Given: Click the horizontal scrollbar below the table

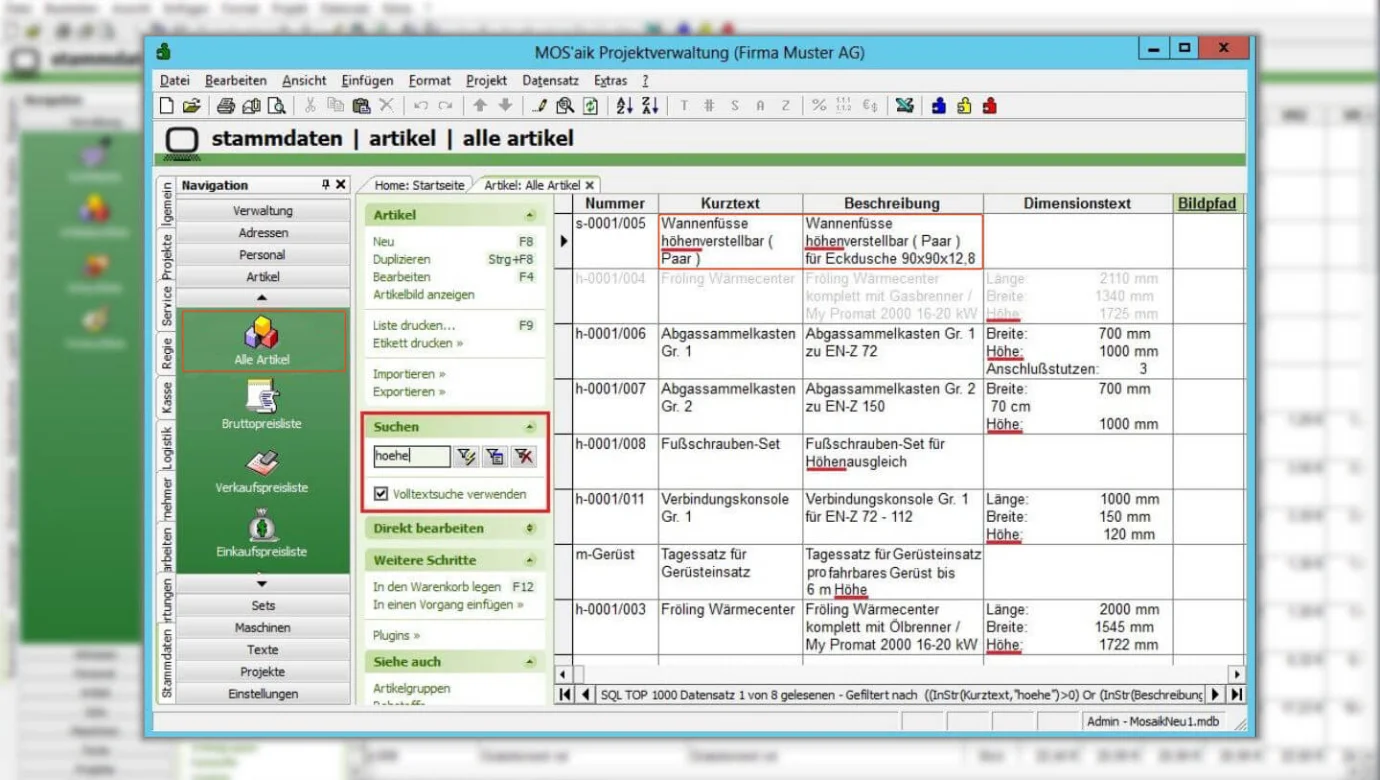Looking at the screenshot, I should pyautogui.click(x=900, y=675).
